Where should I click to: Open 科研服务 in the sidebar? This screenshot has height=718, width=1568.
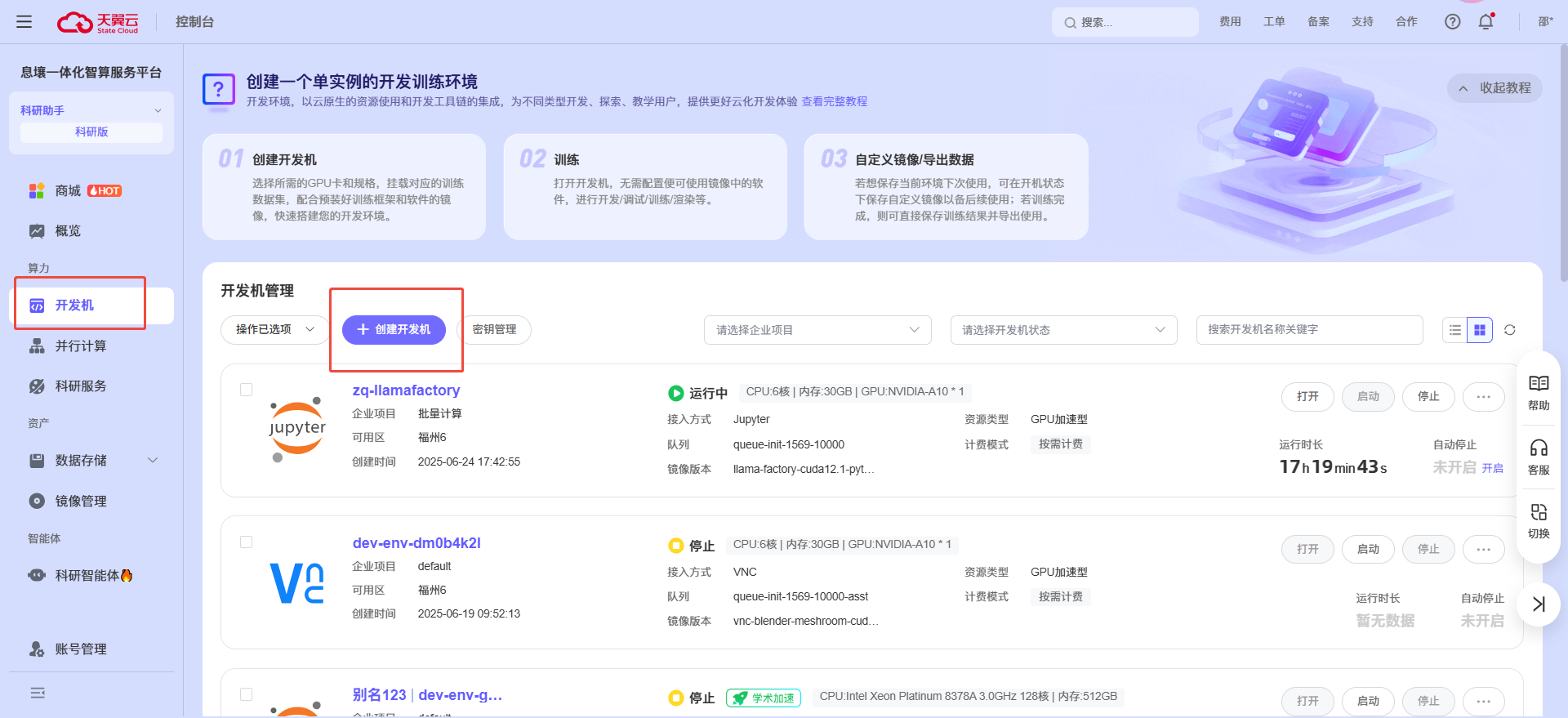click(81, 386)
